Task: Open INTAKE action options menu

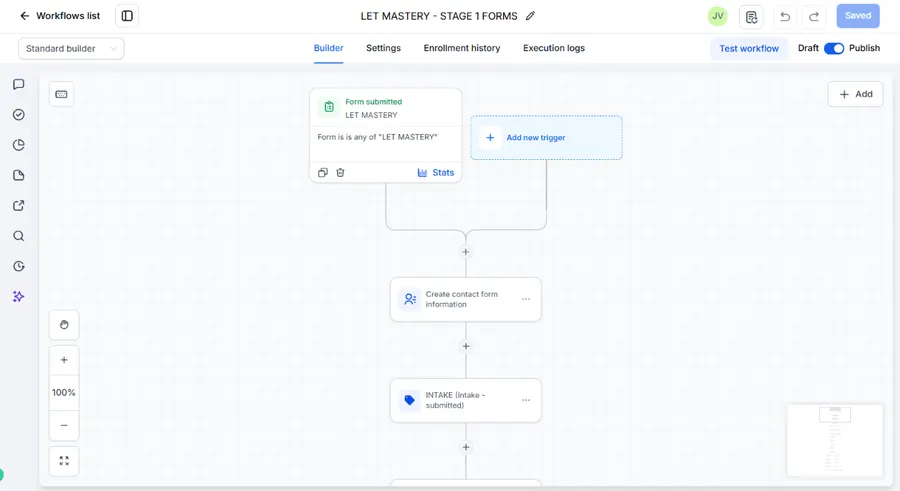Action: coord(526,400)
